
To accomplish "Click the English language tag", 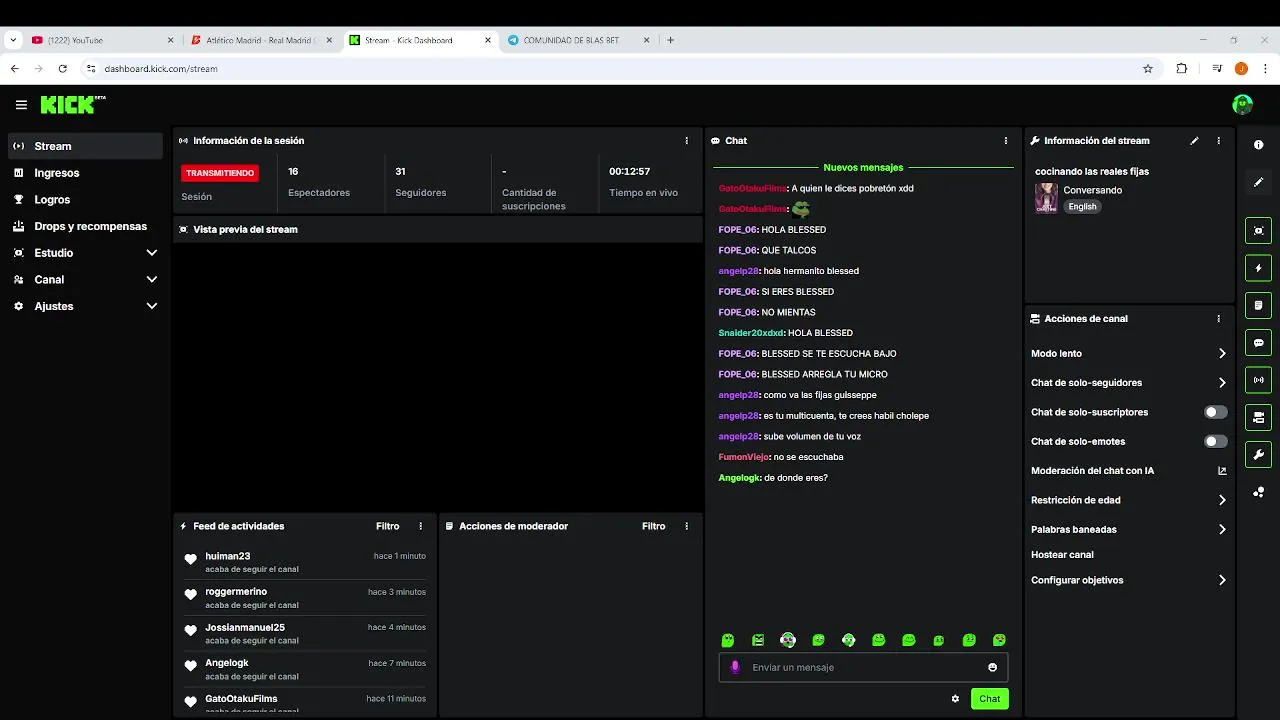I will point(1082,206).
